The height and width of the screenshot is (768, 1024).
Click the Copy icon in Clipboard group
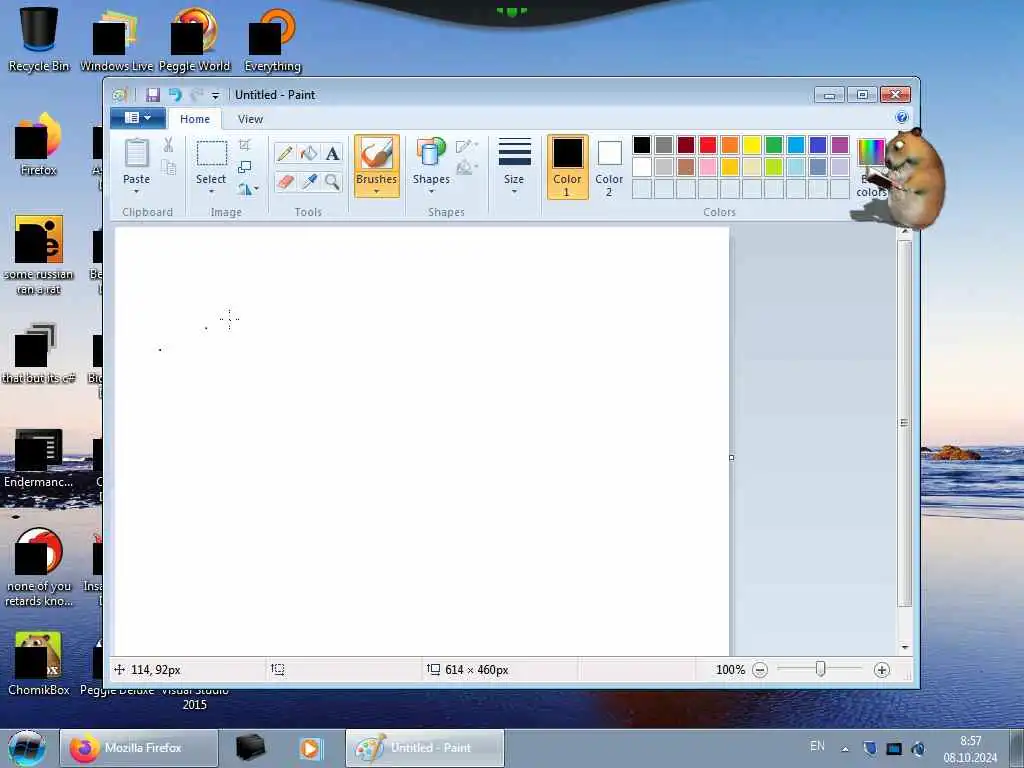point(168,167)
